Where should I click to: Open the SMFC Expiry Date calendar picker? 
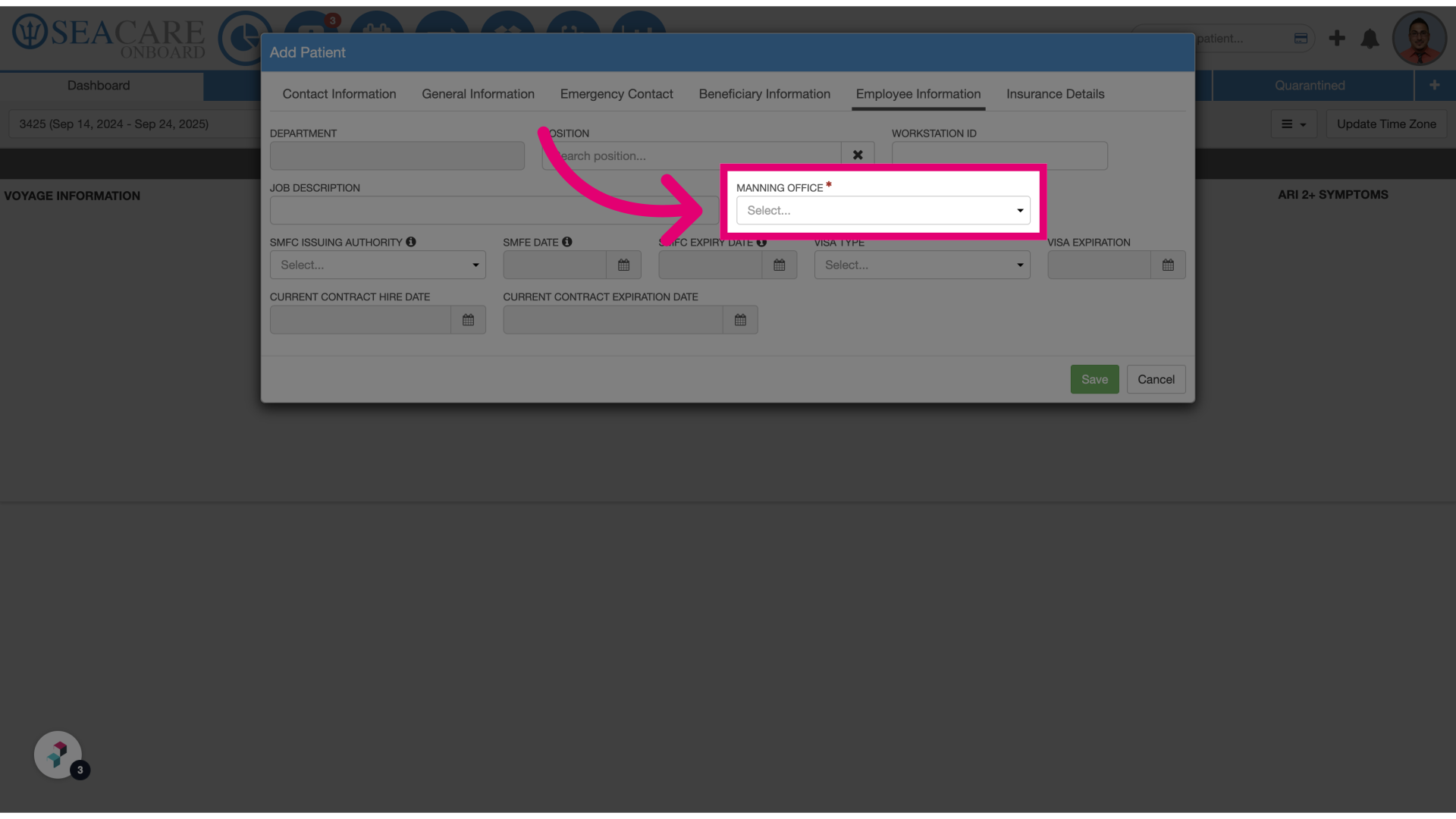780,265
